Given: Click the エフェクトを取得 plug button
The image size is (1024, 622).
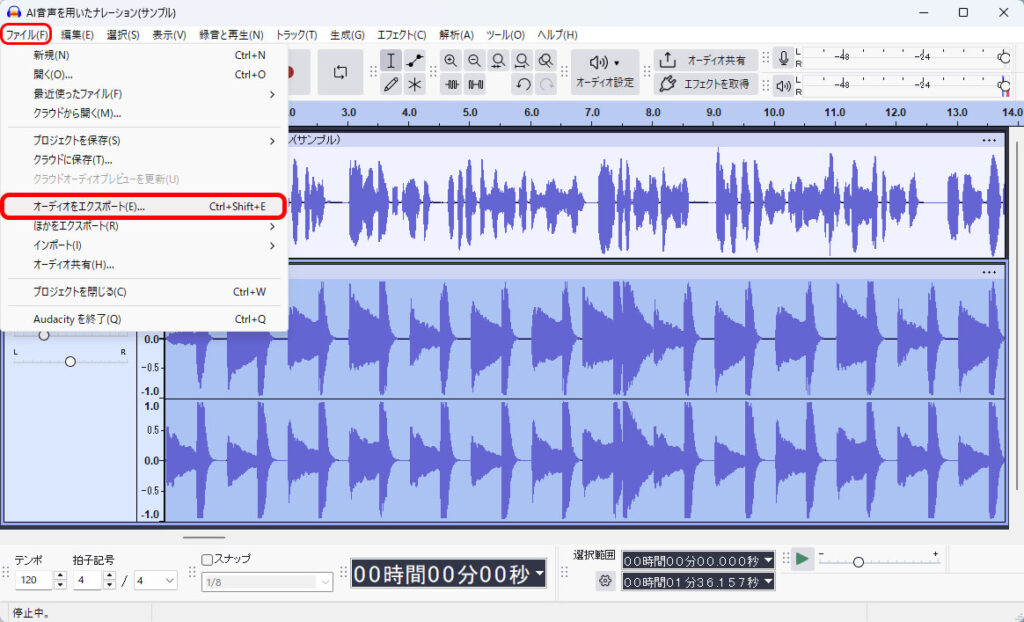Looking at the screenshot, I should pyautogui.click(x=705, y=84).
